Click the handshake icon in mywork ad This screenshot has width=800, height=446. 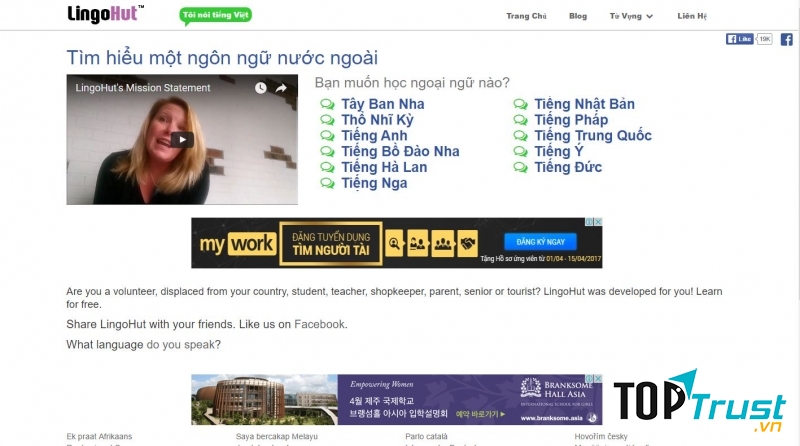468,244
